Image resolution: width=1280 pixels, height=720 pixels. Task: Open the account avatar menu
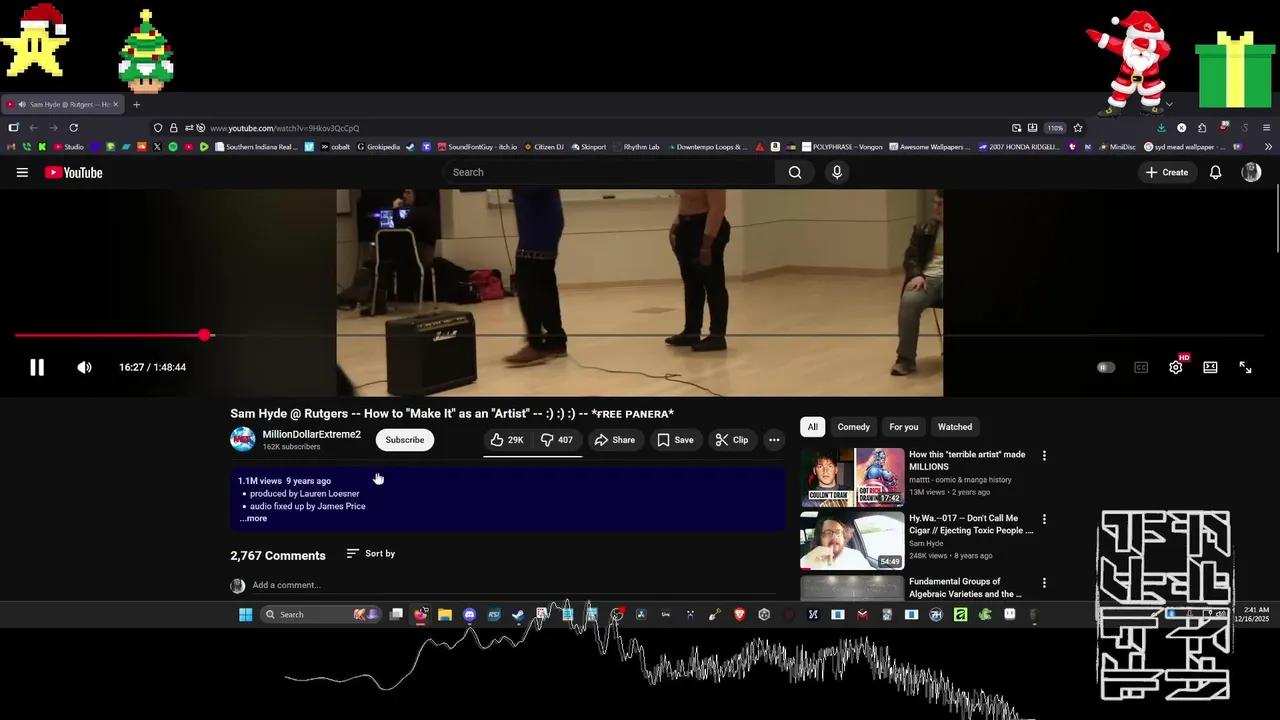coord(1251,172)
